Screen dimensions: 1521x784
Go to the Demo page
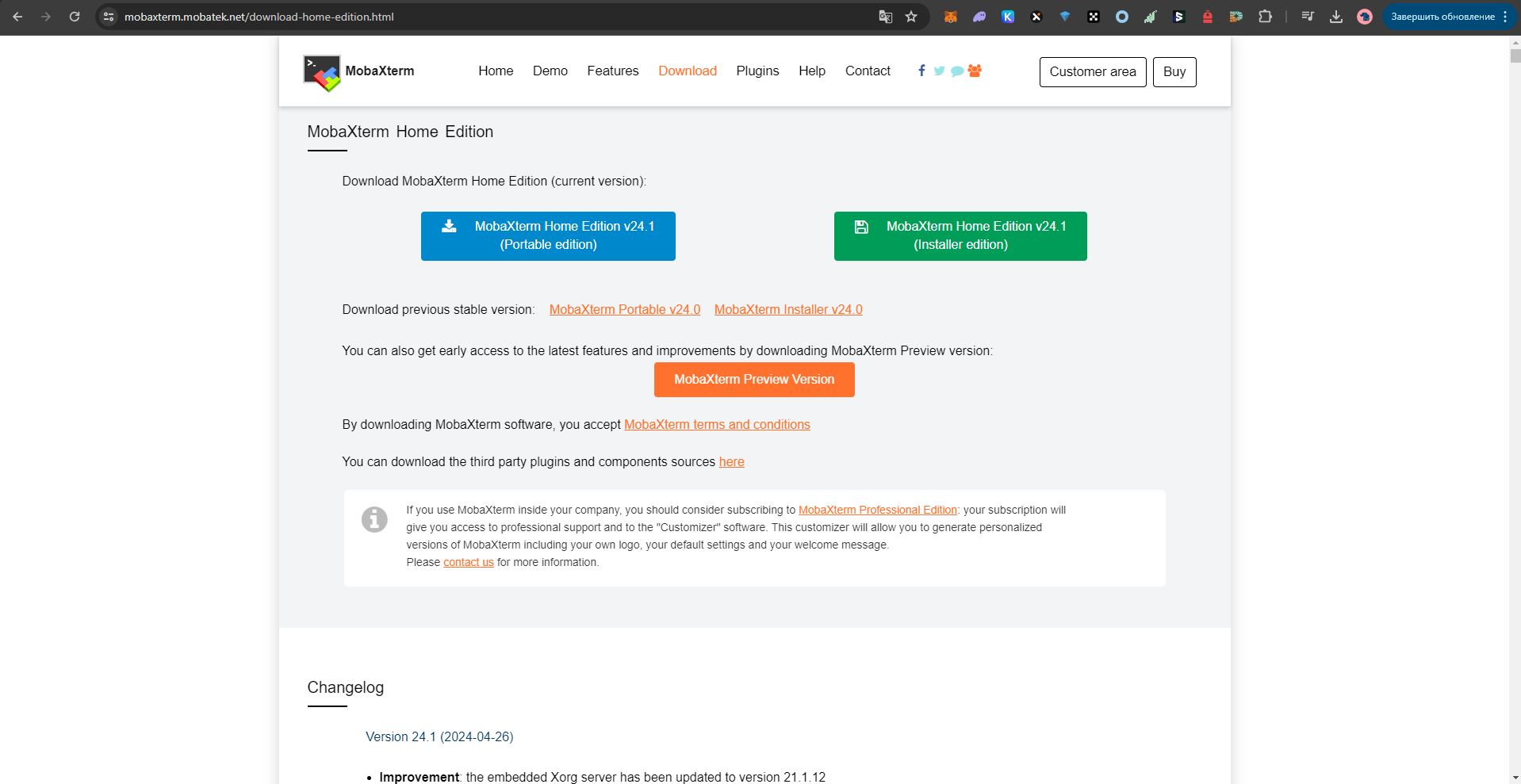[x=550, y=71]
